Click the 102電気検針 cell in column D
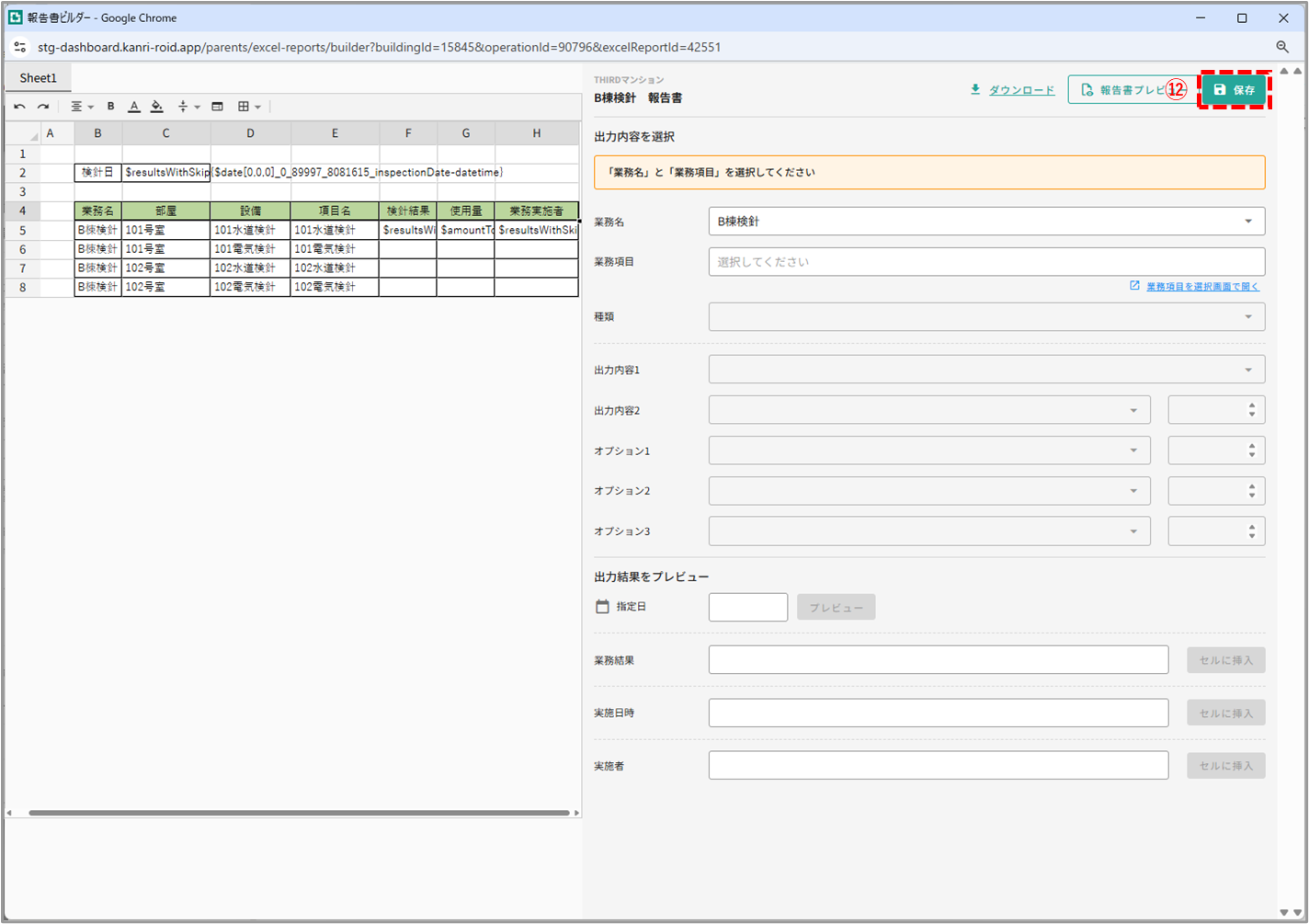 [250, 287]
